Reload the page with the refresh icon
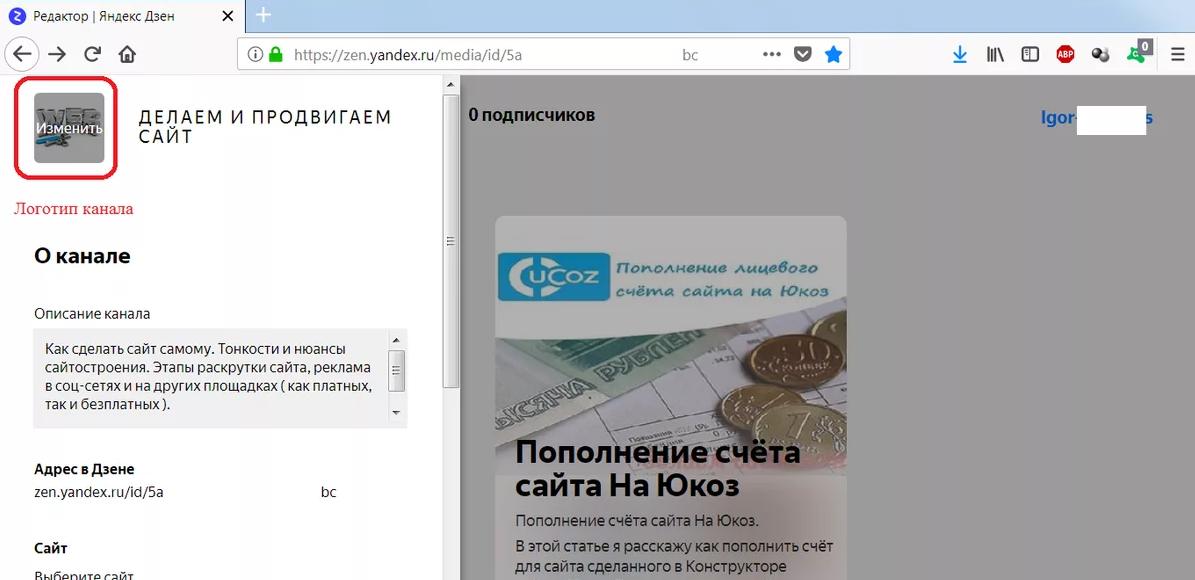 [x=92, y=54]
